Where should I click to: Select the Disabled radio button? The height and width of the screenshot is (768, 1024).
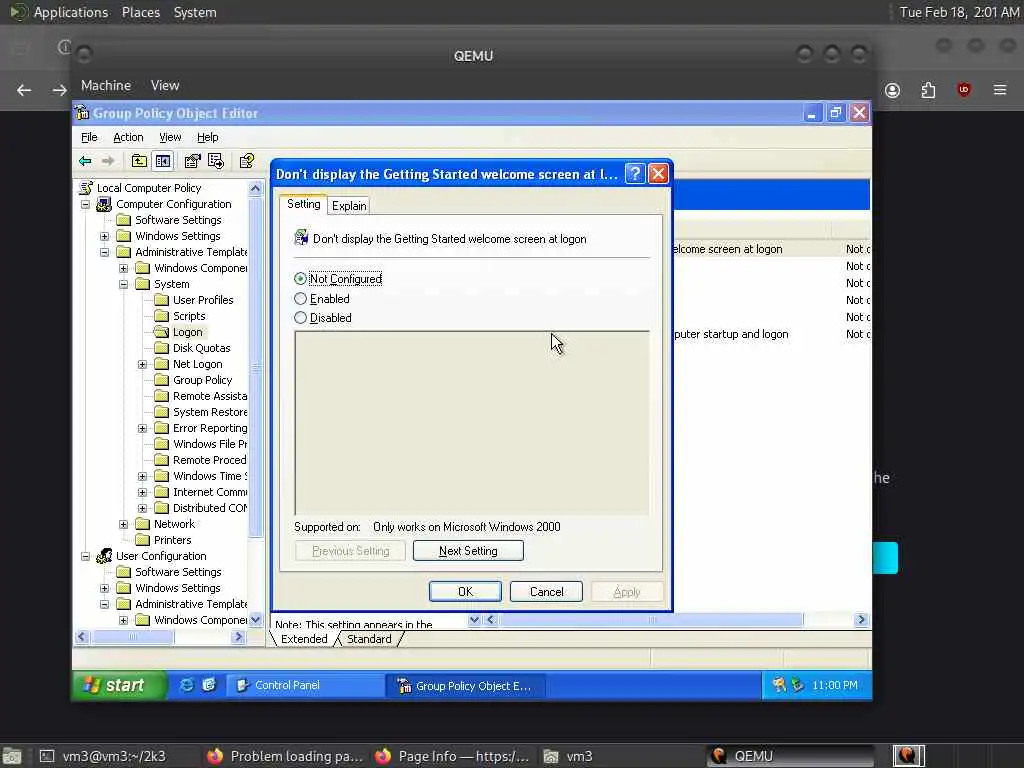pos(300,318)
